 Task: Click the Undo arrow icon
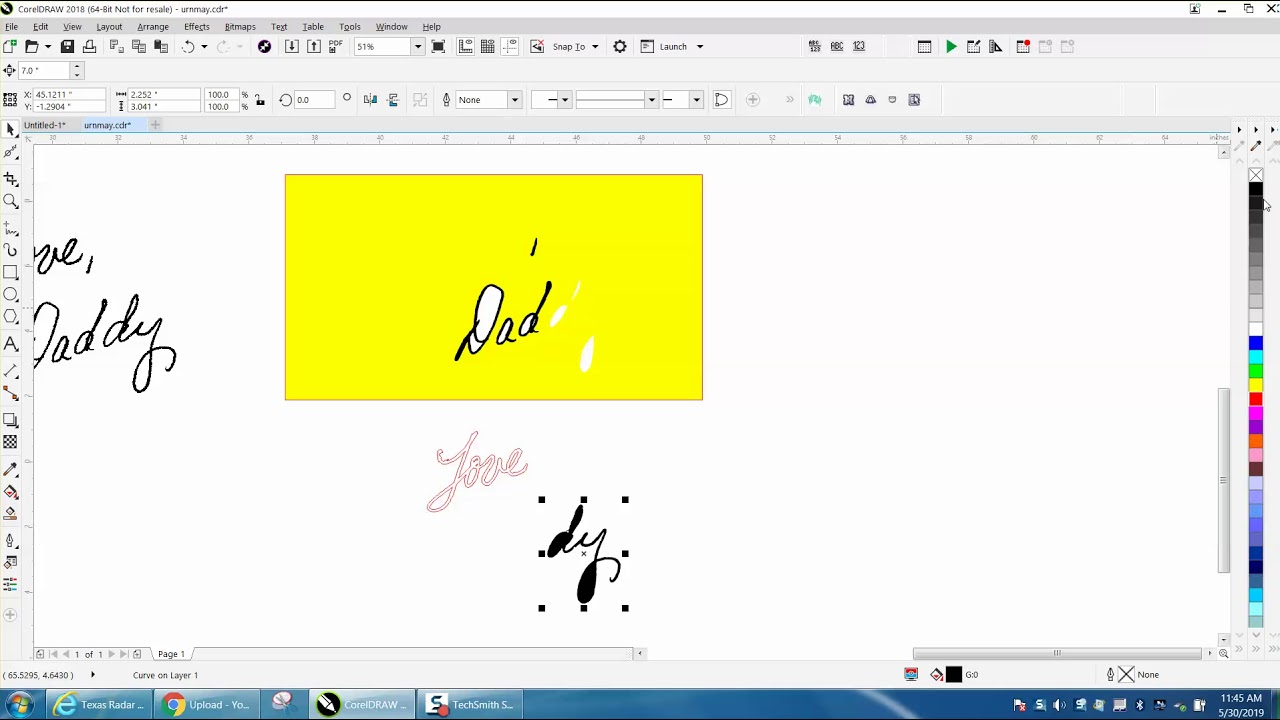[187, 46]
